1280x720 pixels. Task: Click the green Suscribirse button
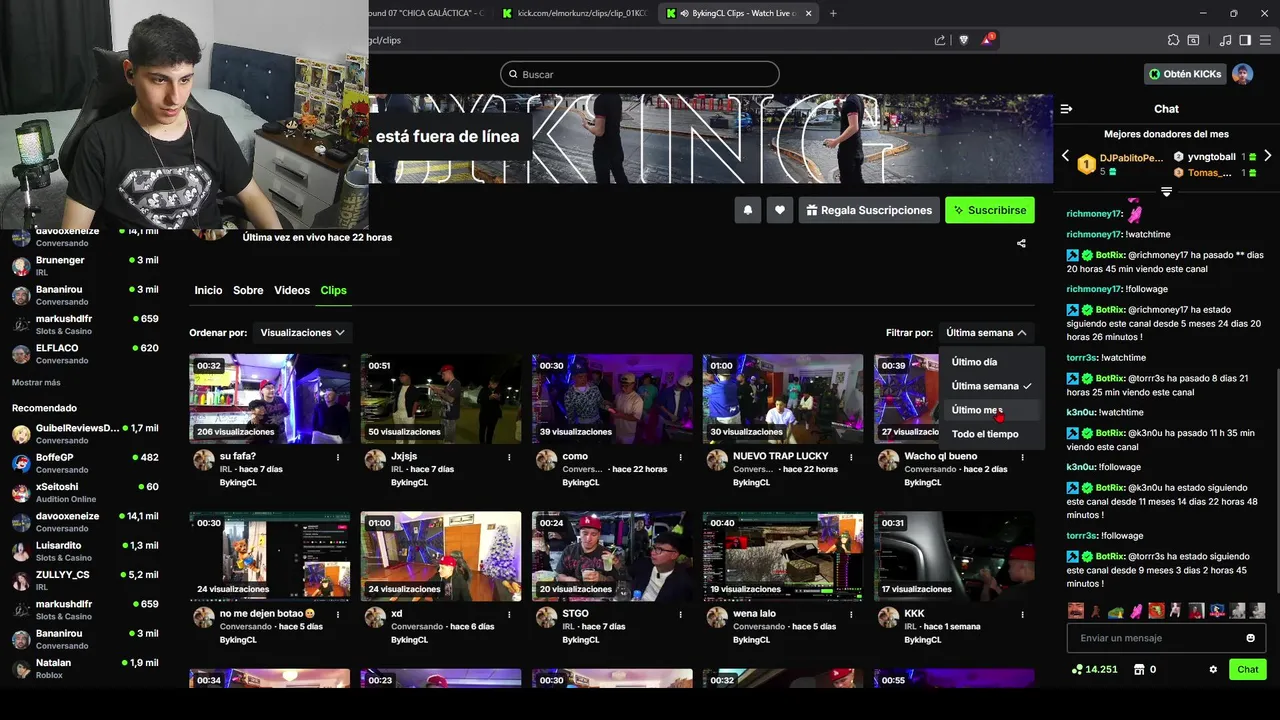click(989, 210)
